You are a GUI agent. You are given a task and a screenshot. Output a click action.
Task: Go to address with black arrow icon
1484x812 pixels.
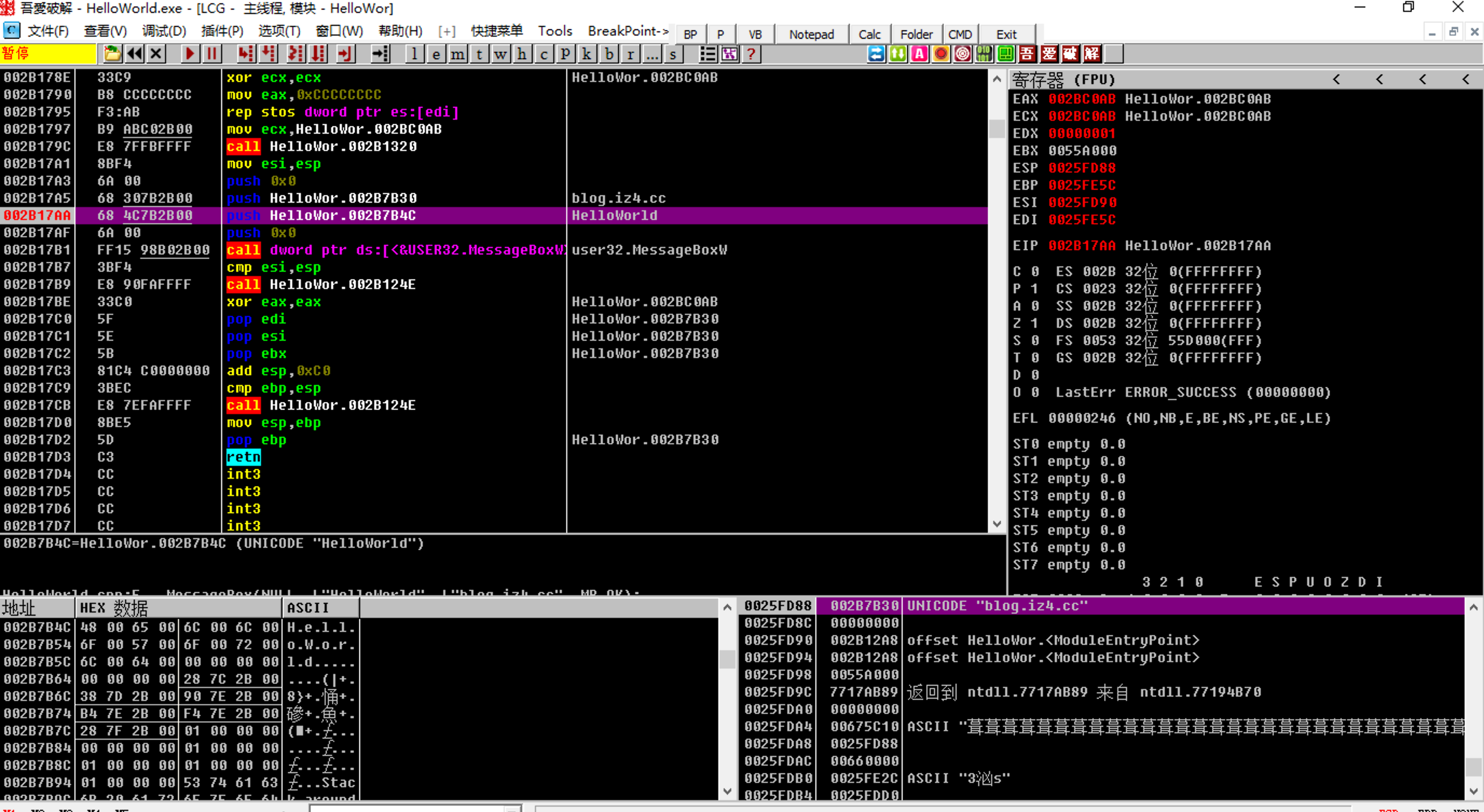(380, 54)
